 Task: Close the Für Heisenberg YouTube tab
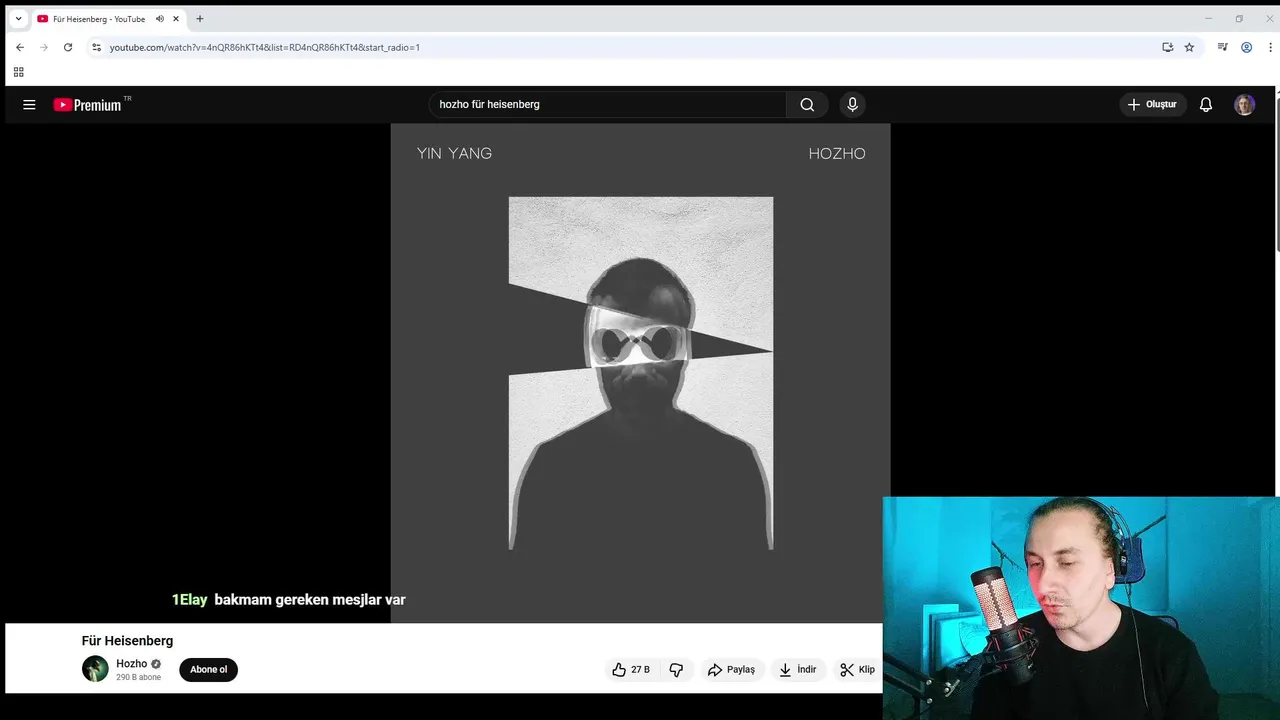point(176,19)
